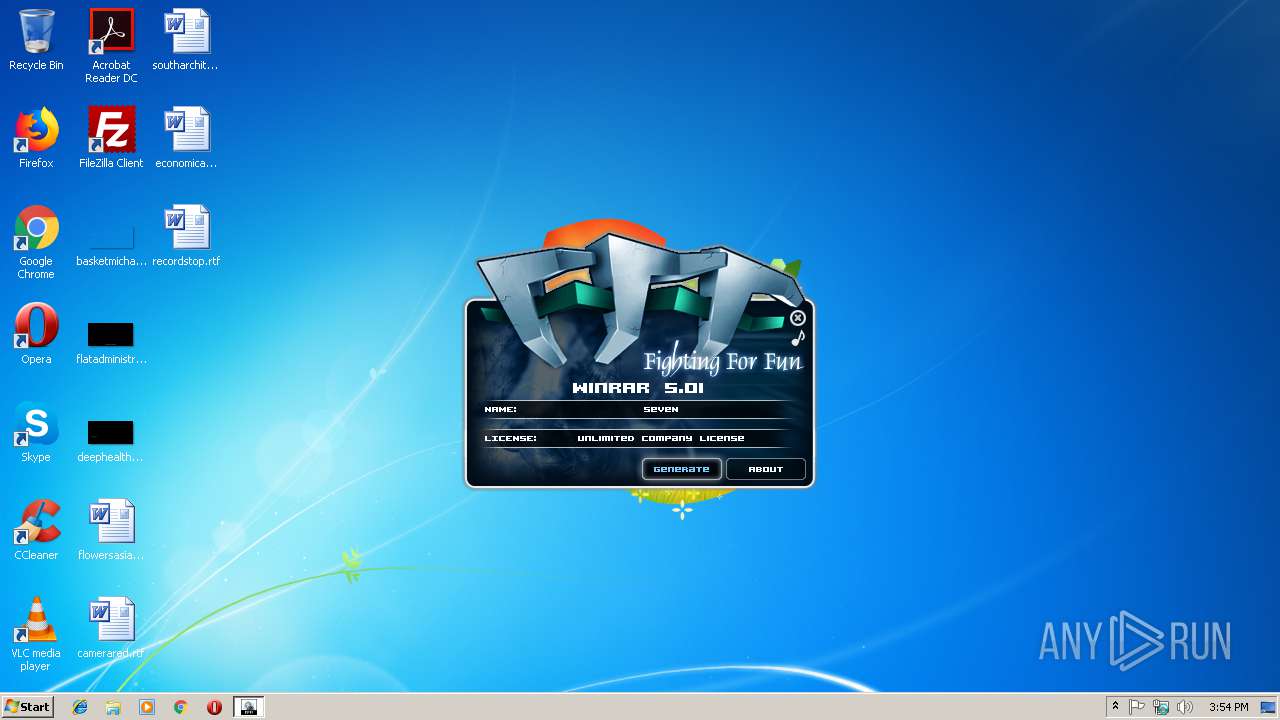Open the Recycle Bin desktop icon
1280x720 pixels.
click(x=36, y=40)
